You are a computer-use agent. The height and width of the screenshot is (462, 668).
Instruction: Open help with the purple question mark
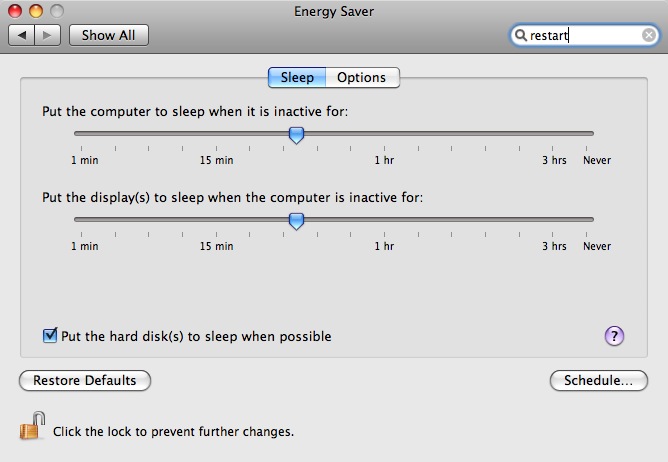614,336
